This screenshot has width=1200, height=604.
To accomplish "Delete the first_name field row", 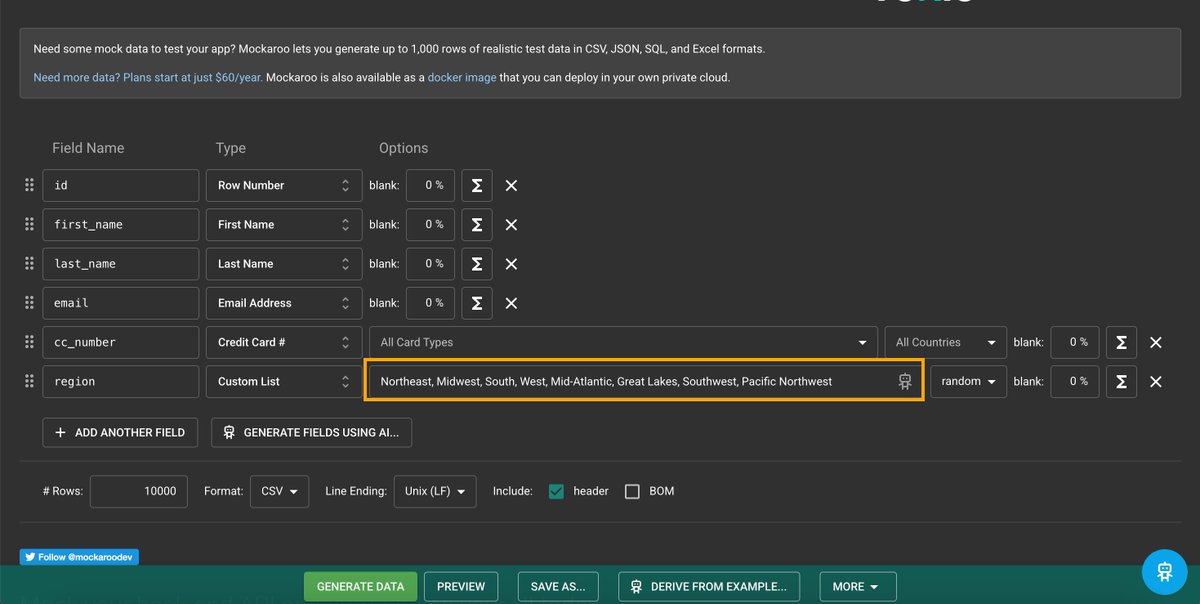I will point(511,224).
